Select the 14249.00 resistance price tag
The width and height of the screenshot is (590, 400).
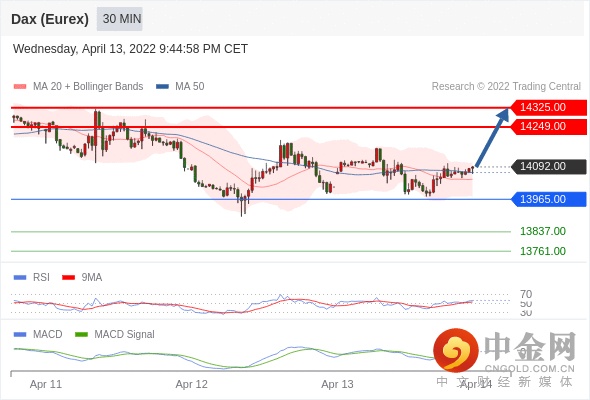(x=549, y=126)
